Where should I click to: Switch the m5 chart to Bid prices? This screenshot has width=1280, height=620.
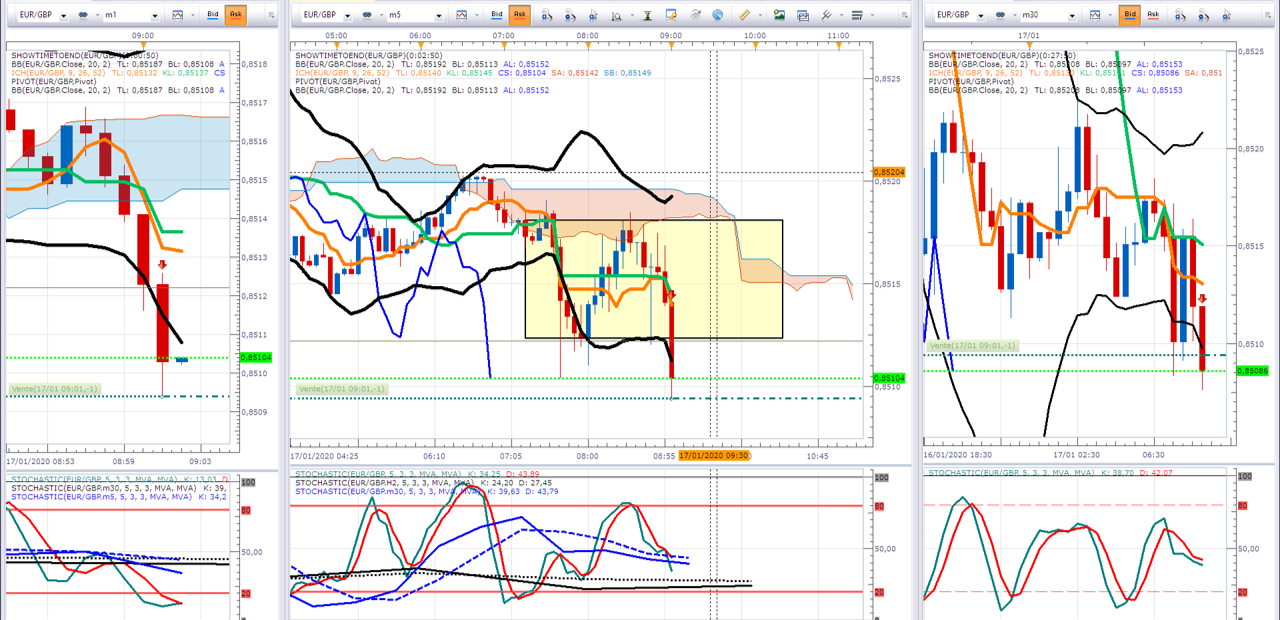(x=496, y=16)
